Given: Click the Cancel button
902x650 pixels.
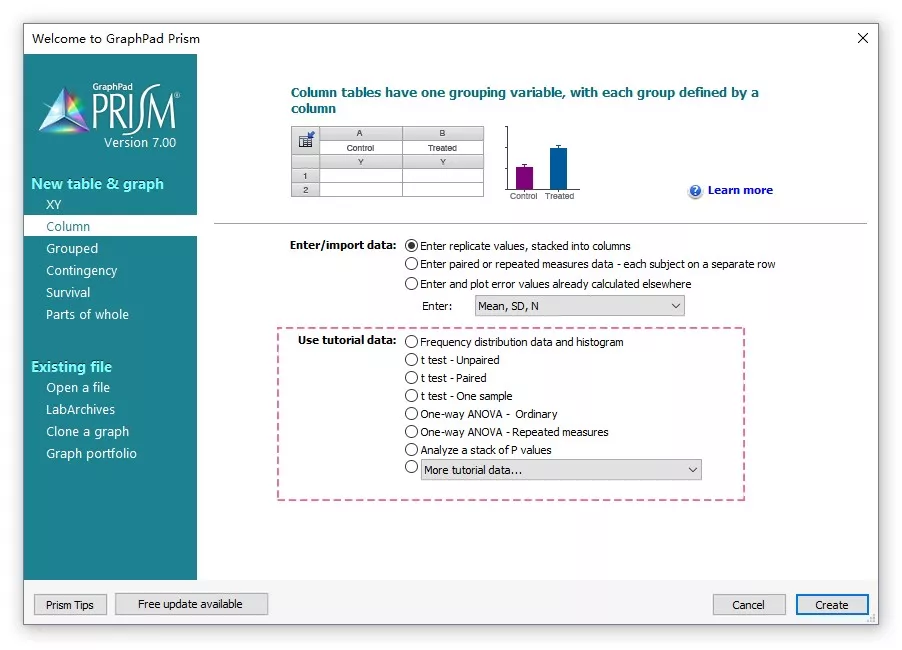Looking at the screenshot, I should tap(748, 605).
